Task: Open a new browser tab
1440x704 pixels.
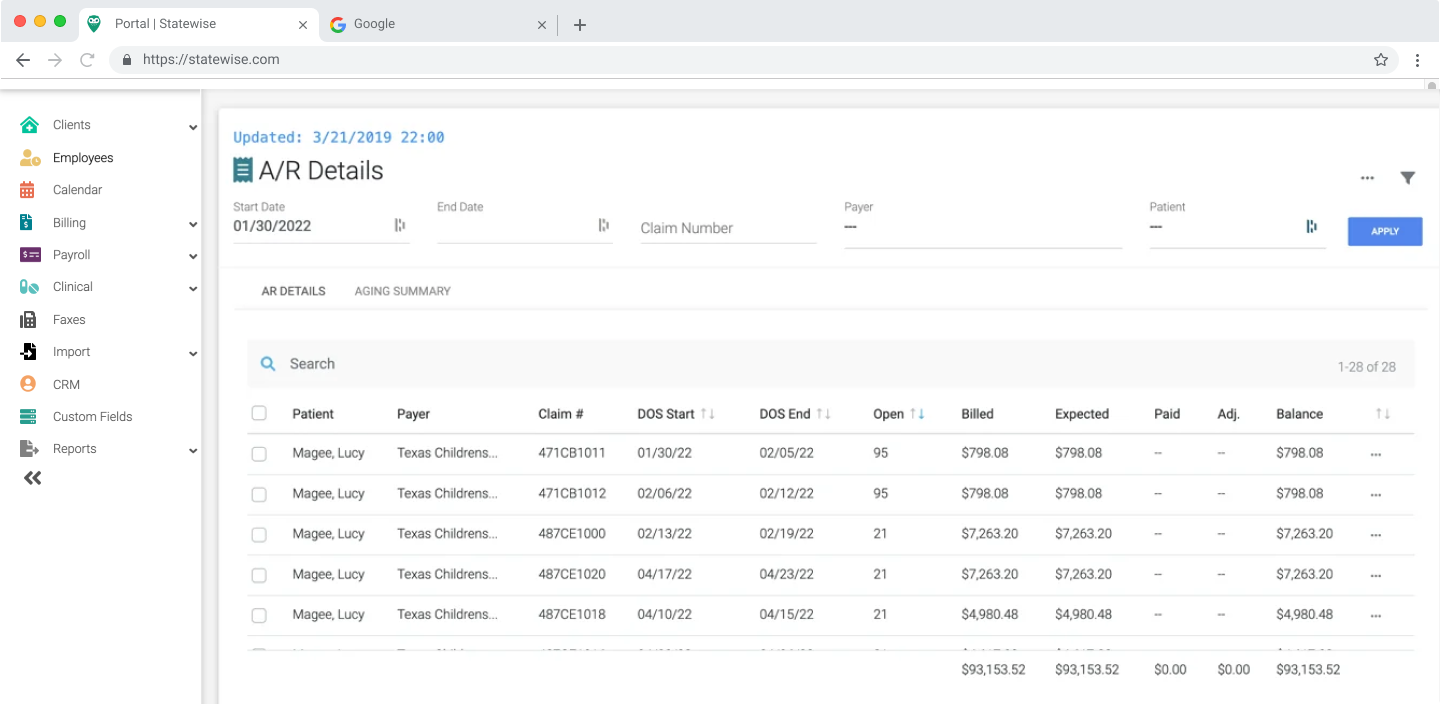Action: tap(580, 25)
